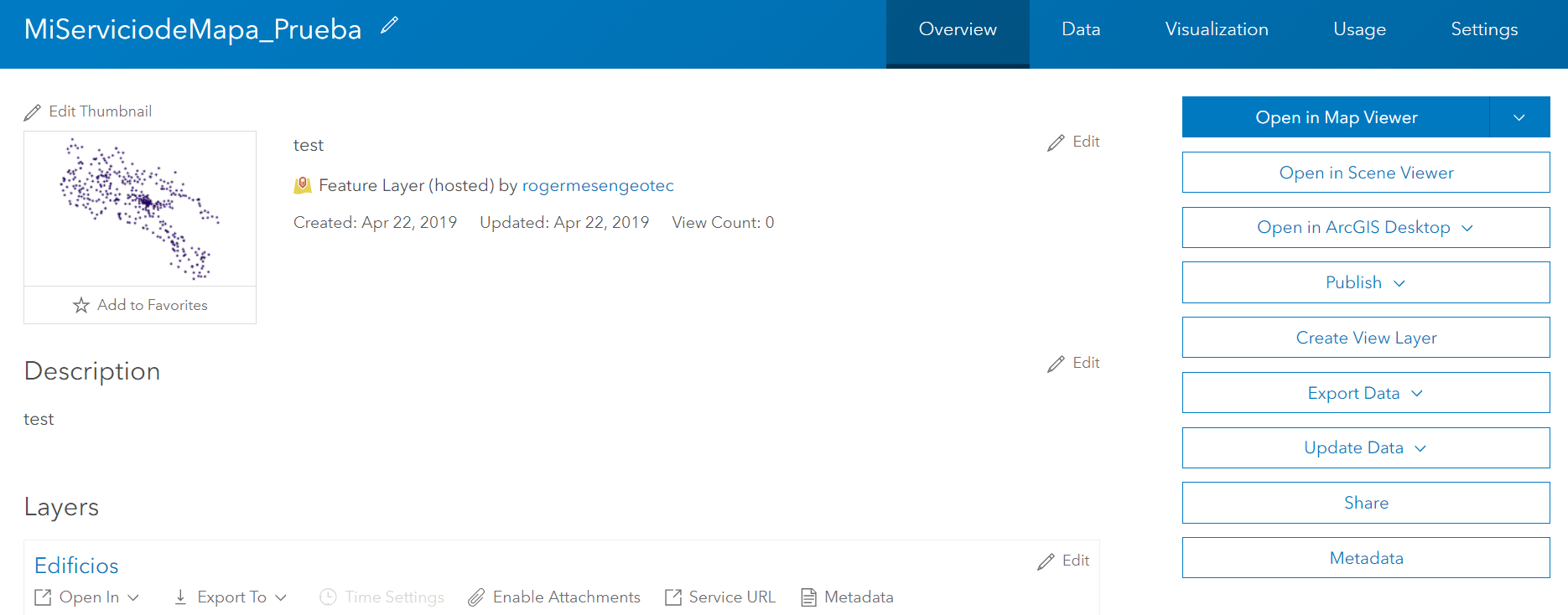Click the Description heading

pos(92,371)
